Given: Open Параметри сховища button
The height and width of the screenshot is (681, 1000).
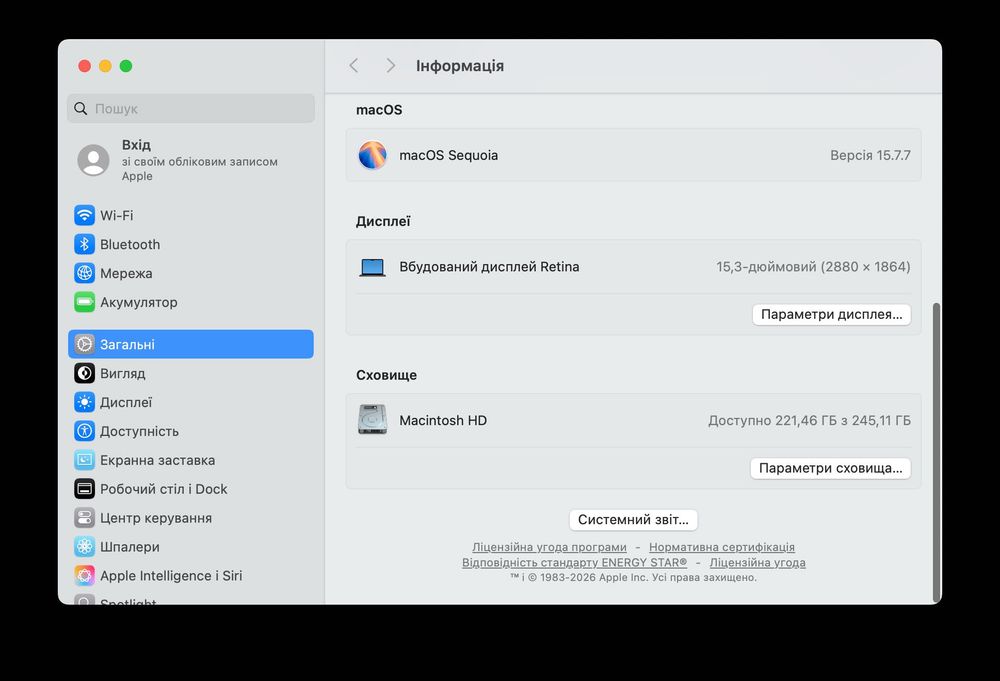Looking at the screenshot, I should pyautogui.click(x=830, y=468).
